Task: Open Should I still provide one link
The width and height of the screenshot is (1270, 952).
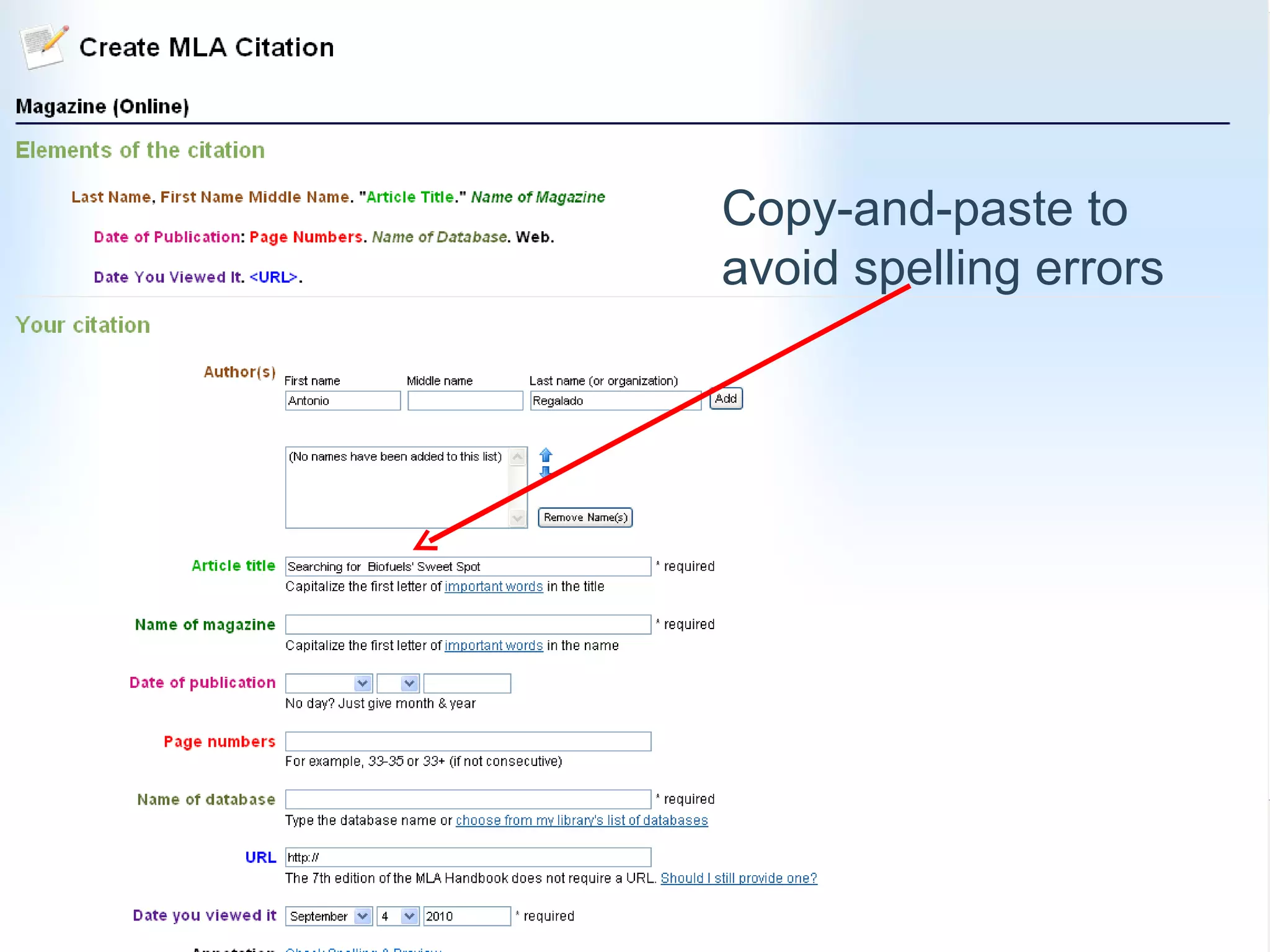Action: (739, 878)
